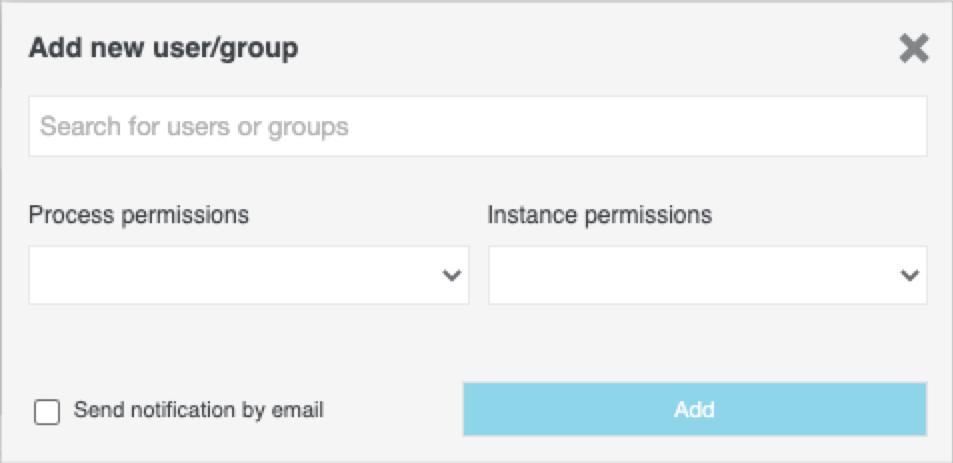Click the X icon in the dialog header
This screenshot has width=953, height=463.
click(913, 48)
